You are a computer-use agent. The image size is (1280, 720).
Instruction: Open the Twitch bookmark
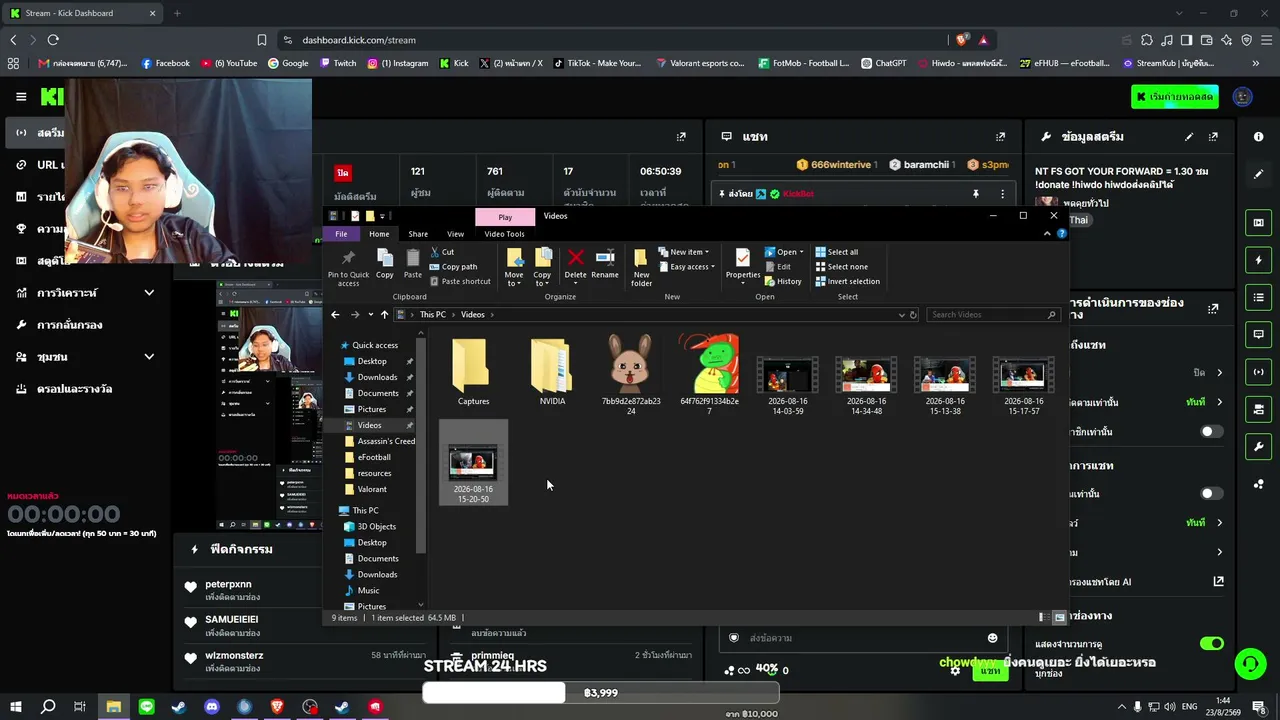point(338,63)
